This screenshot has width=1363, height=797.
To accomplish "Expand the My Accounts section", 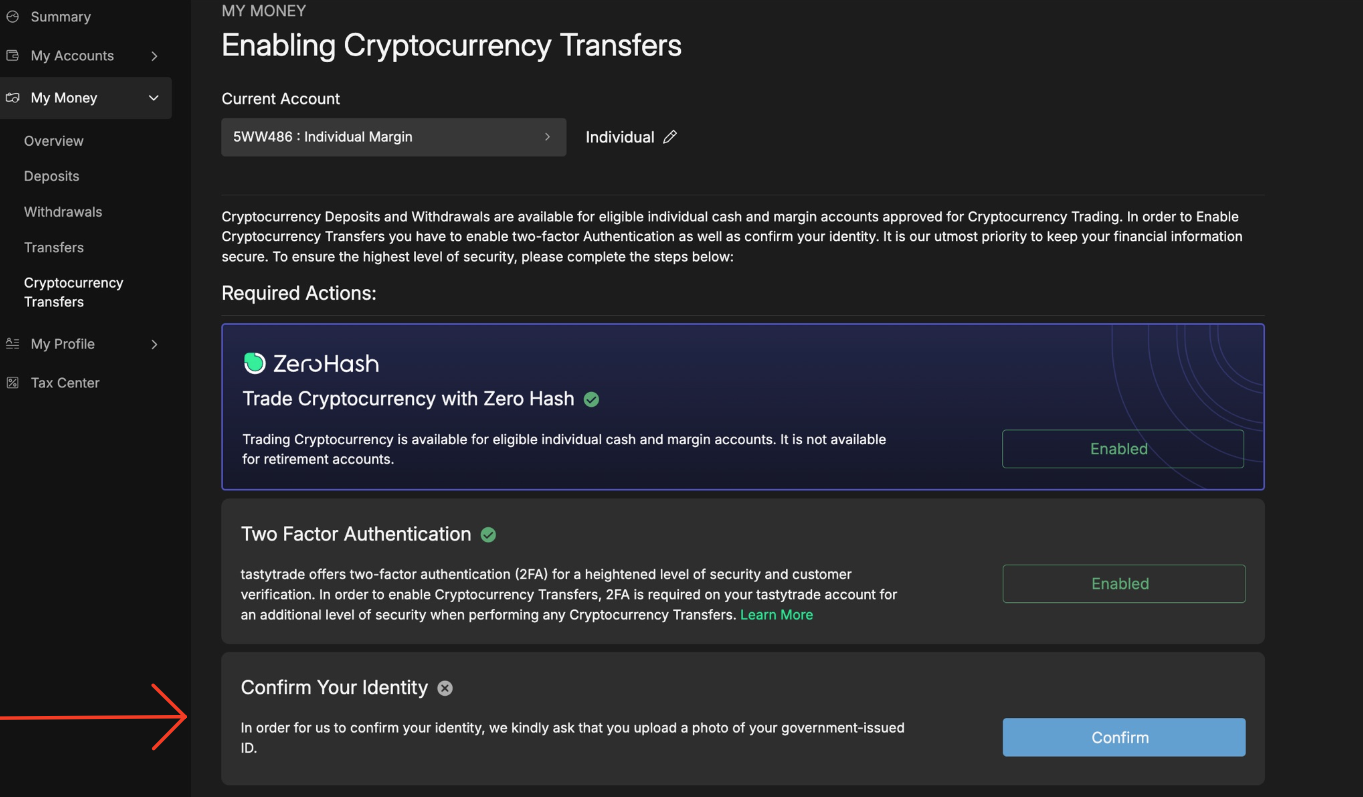I will pyautogui.click(x=153, y=55).
